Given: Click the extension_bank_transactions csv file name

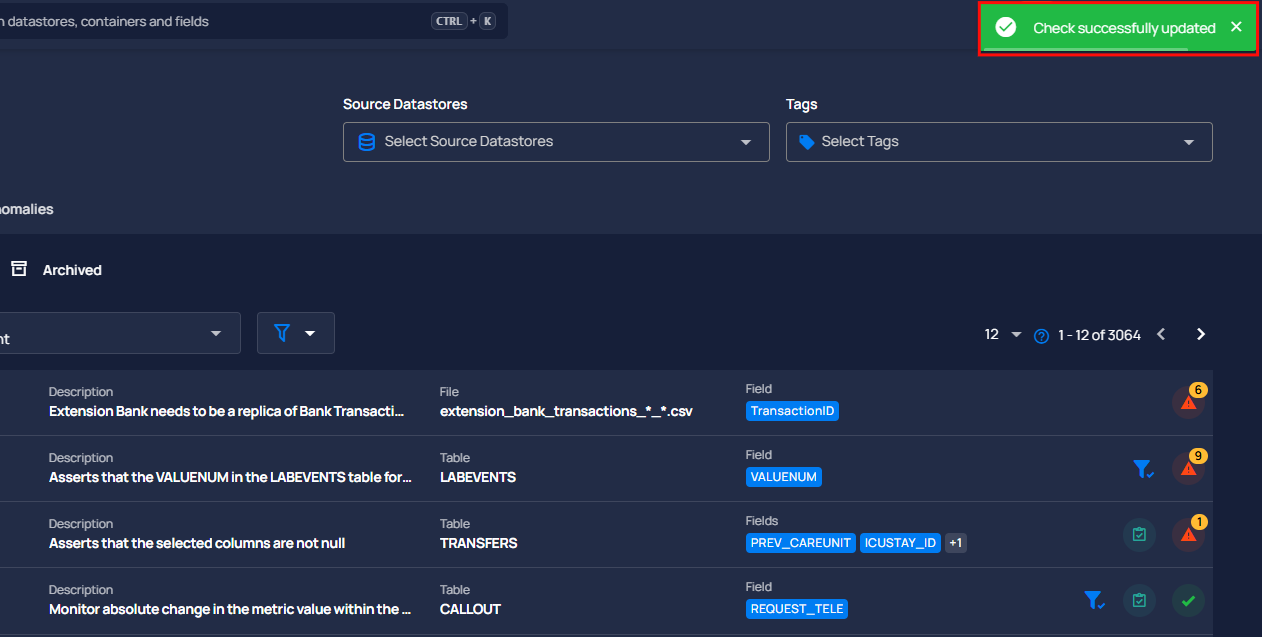Looking at the screenshot, I should coord(566,411).
